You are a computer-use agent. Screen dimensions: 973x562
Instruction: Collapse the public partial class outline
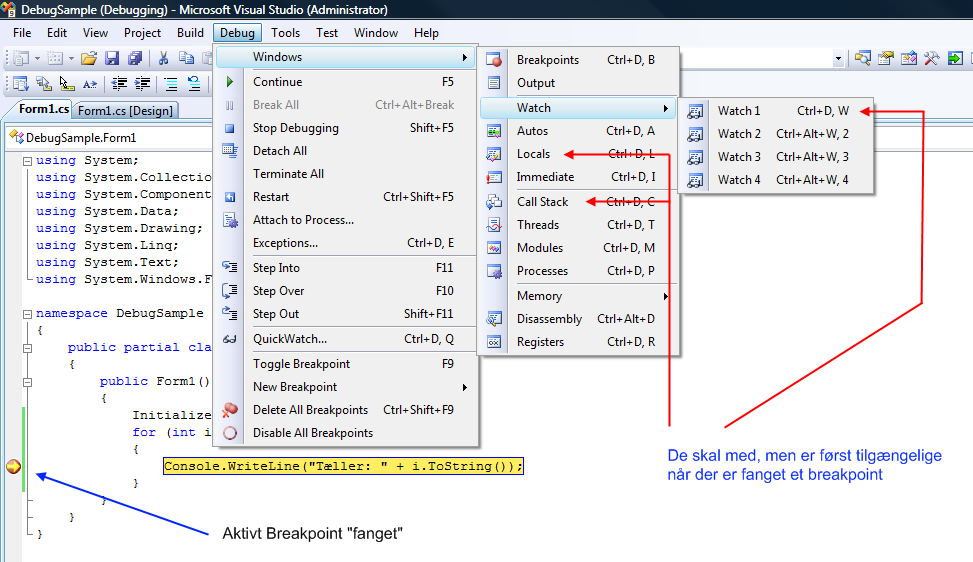27,349
